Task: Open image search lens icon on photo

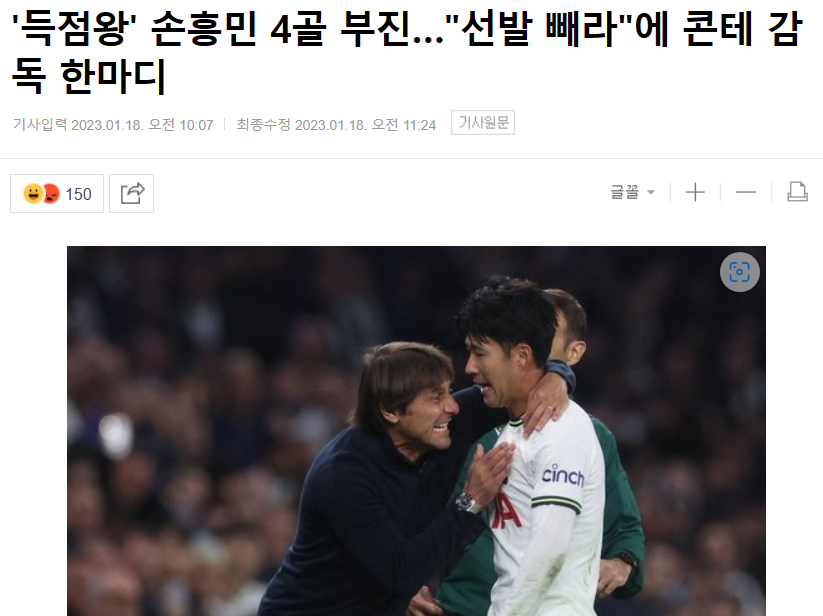Action: 740,272
